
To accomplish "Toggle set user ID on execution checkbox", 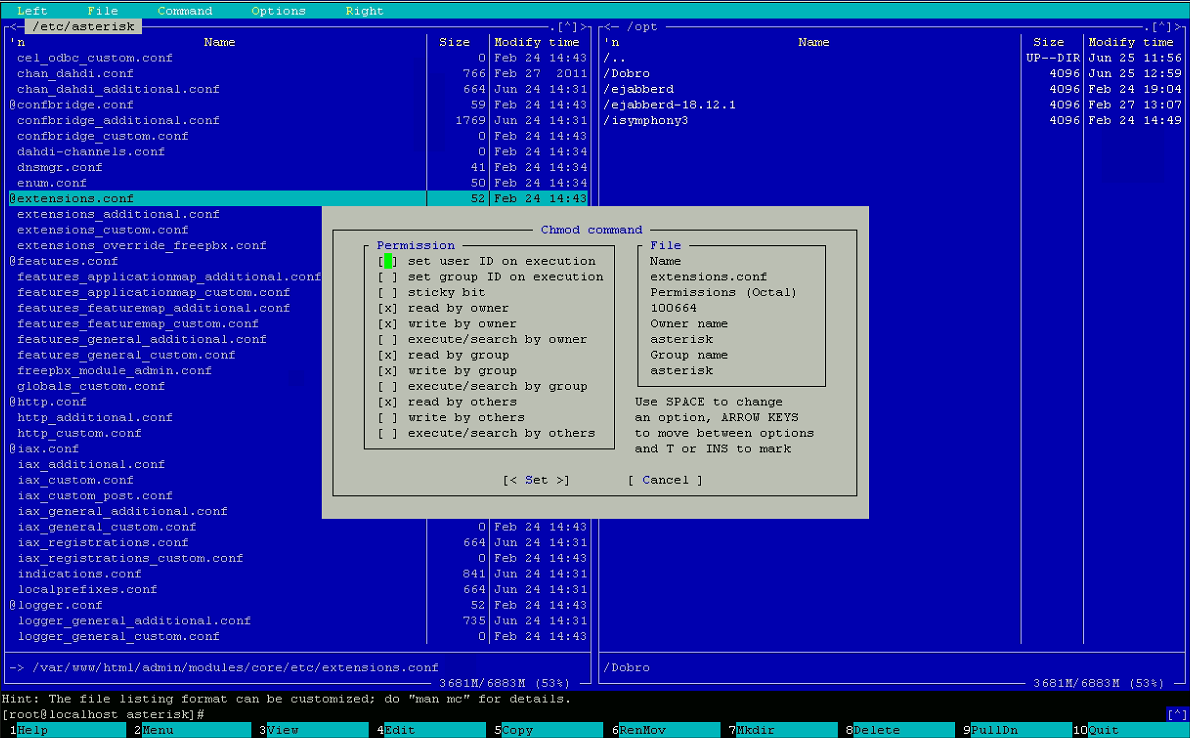I will [x=388, y=261].
